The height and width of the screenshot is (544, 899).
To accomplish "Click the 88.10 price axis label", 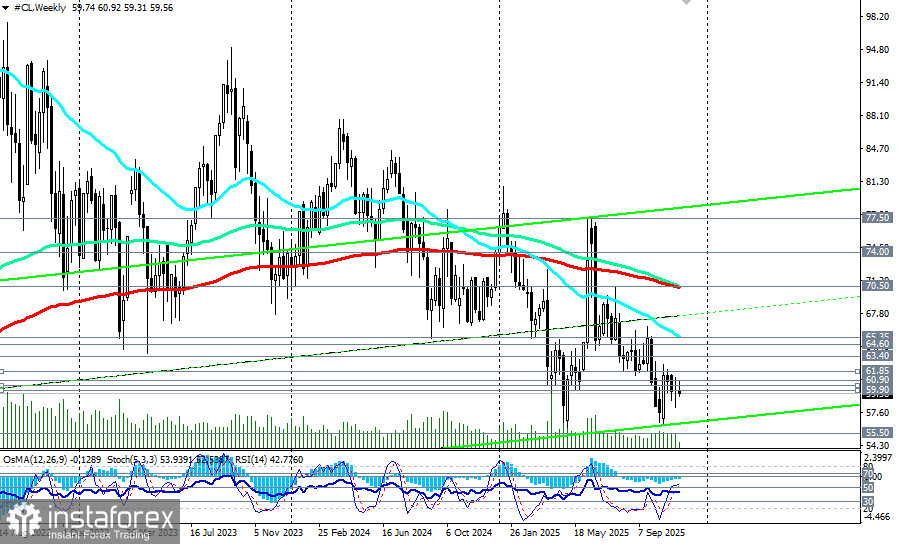I will pos(877,116).
